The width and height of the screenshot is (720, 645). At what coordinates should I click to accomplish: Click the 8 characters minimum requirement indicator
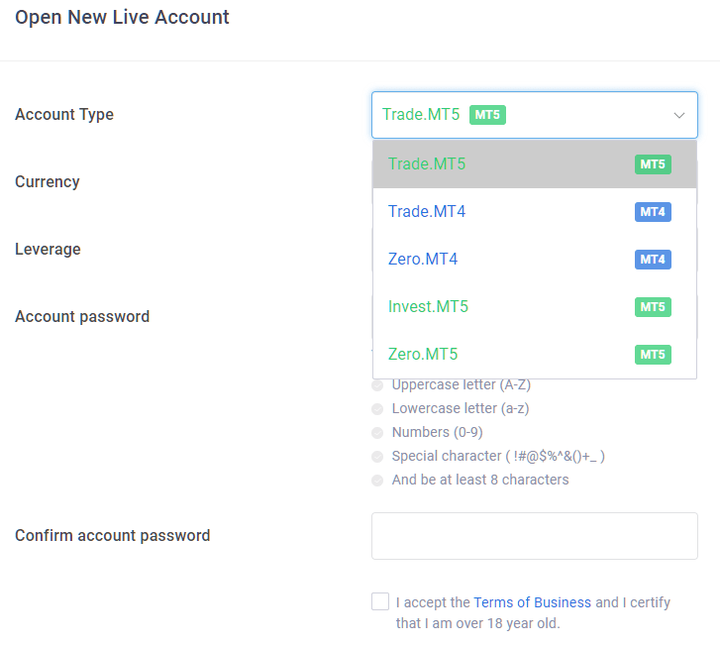pos(377,481)
